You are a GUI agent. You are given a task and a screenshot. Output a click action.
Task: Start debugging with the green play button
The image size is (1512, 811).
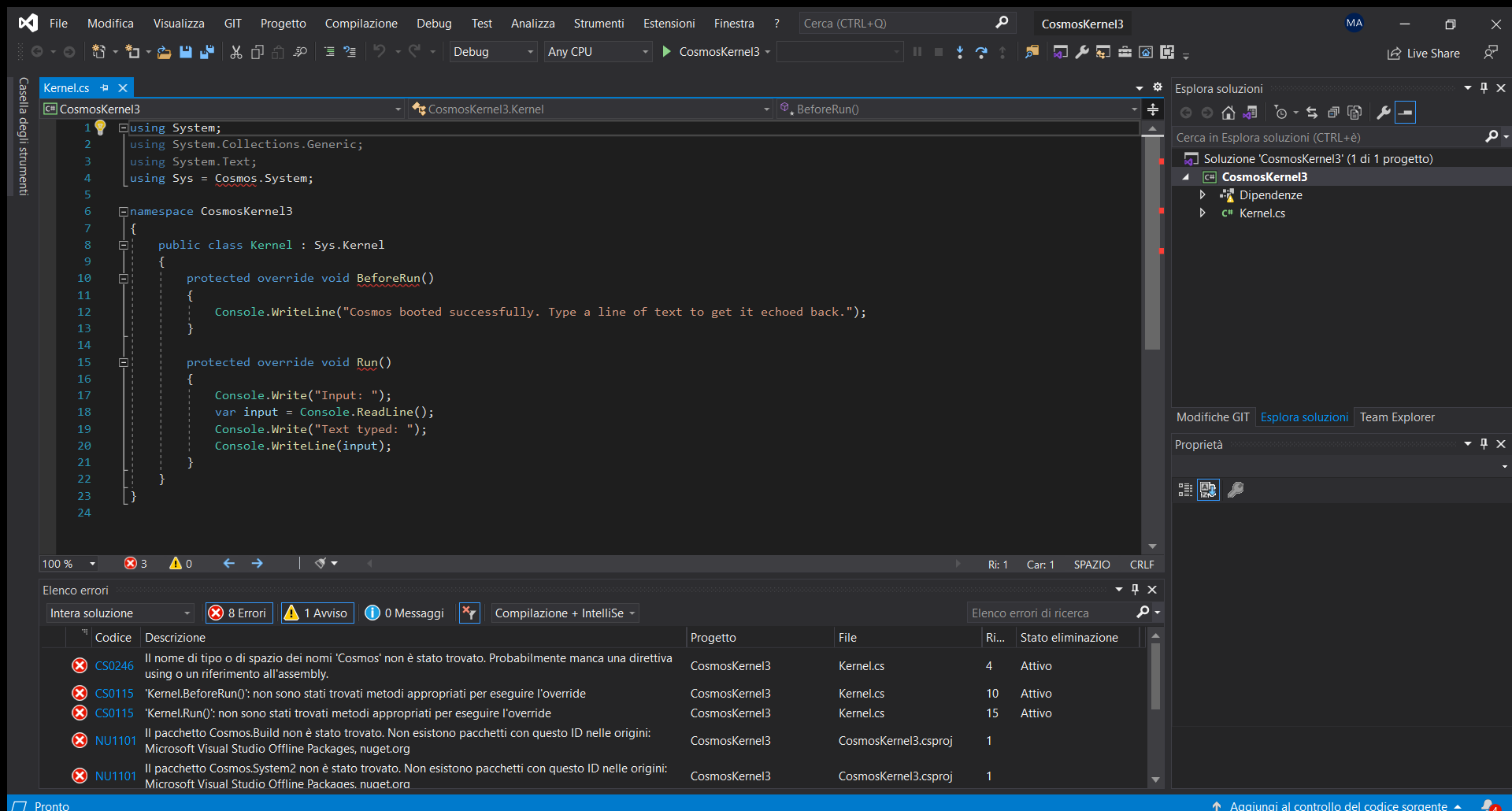point(668,51)
